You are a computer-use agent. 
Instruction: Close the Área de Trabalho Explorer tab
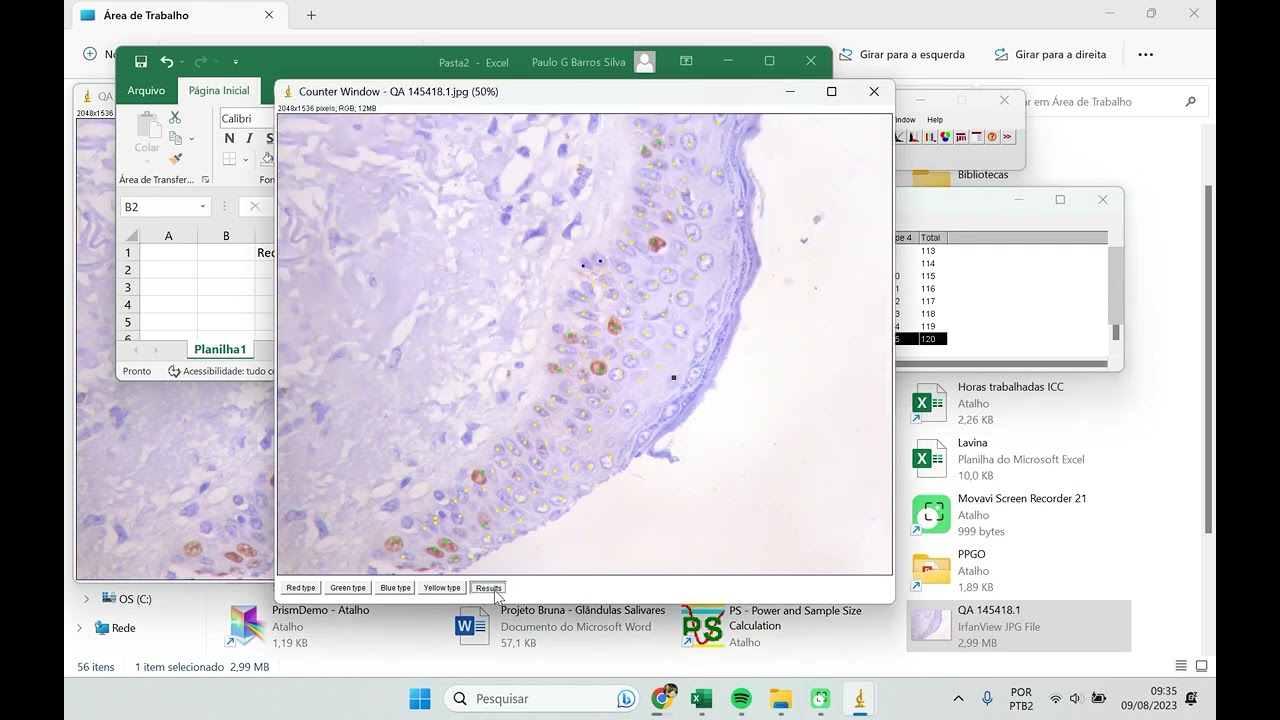(x=269, y=15)
